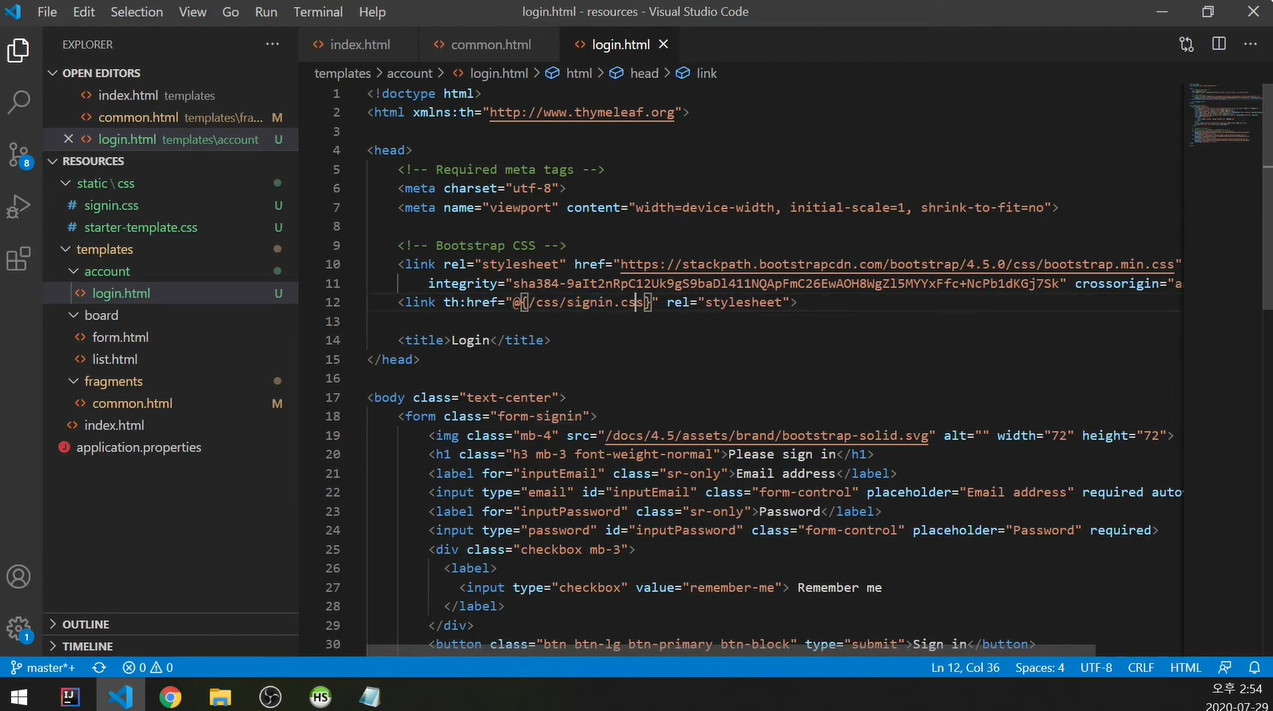Click account in the breadcrumb path
Image resolution: width=1273 pixels, height=711 pixels.
pyautogui.click(x=409, y=73)
